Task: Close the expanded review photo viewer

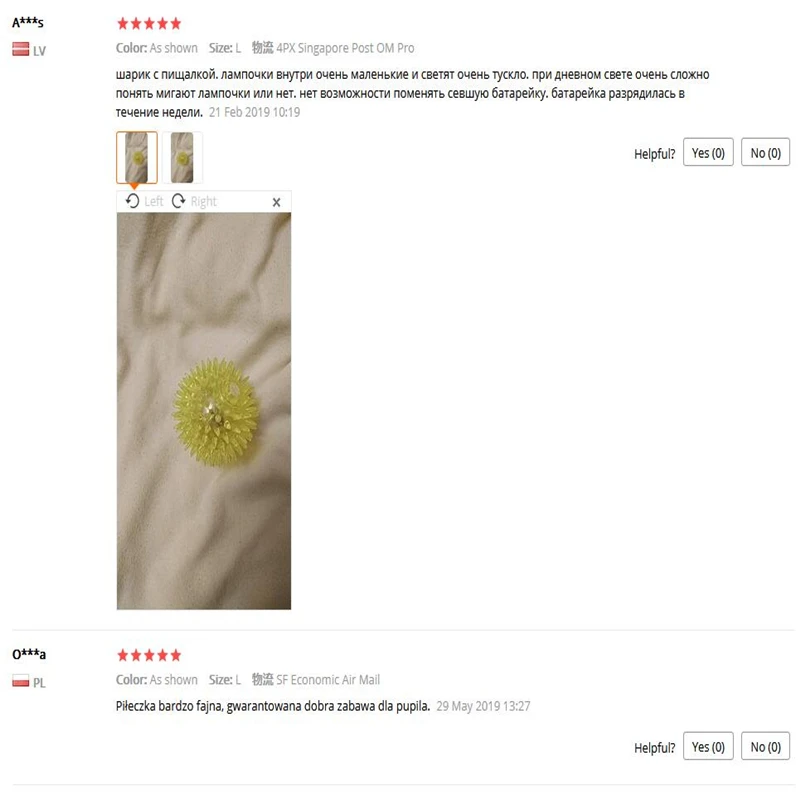Action: tap(277, 202)
